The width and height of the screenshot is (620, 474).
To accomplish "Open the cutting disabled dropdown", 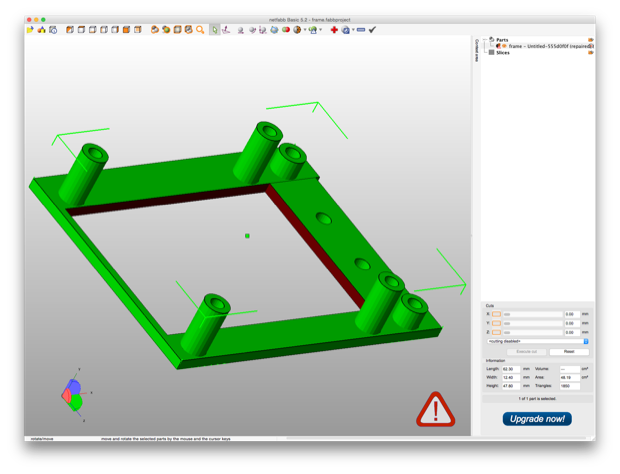I will pyautogui.click(x=538, y=341).
